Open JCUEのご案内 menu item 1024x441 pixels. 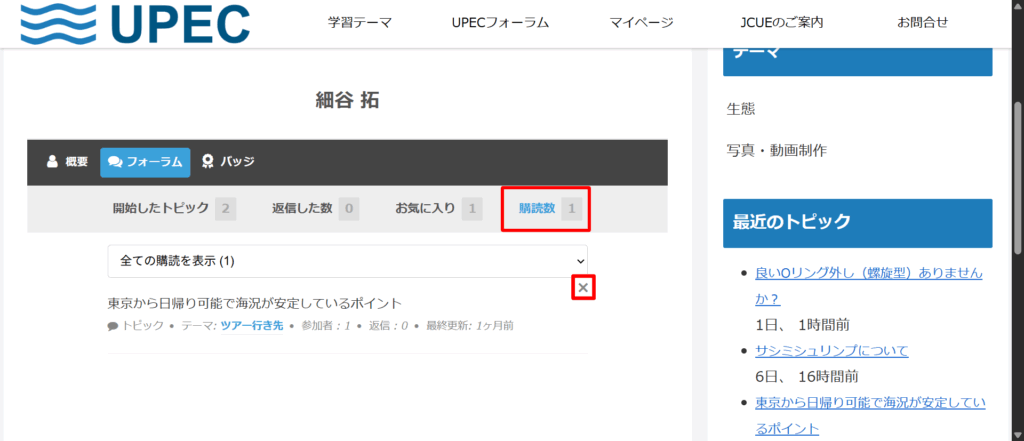[x=782, y=23]
